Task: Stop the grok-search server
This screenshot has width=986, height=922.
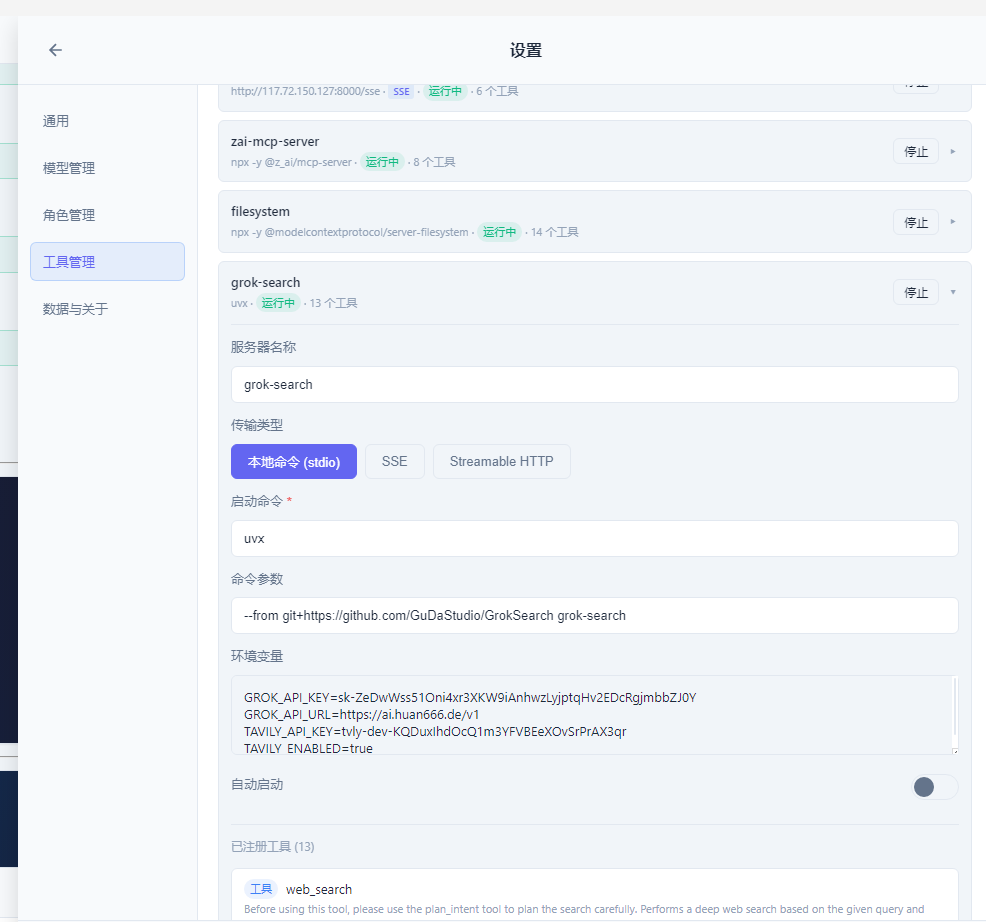Action: 915,293
